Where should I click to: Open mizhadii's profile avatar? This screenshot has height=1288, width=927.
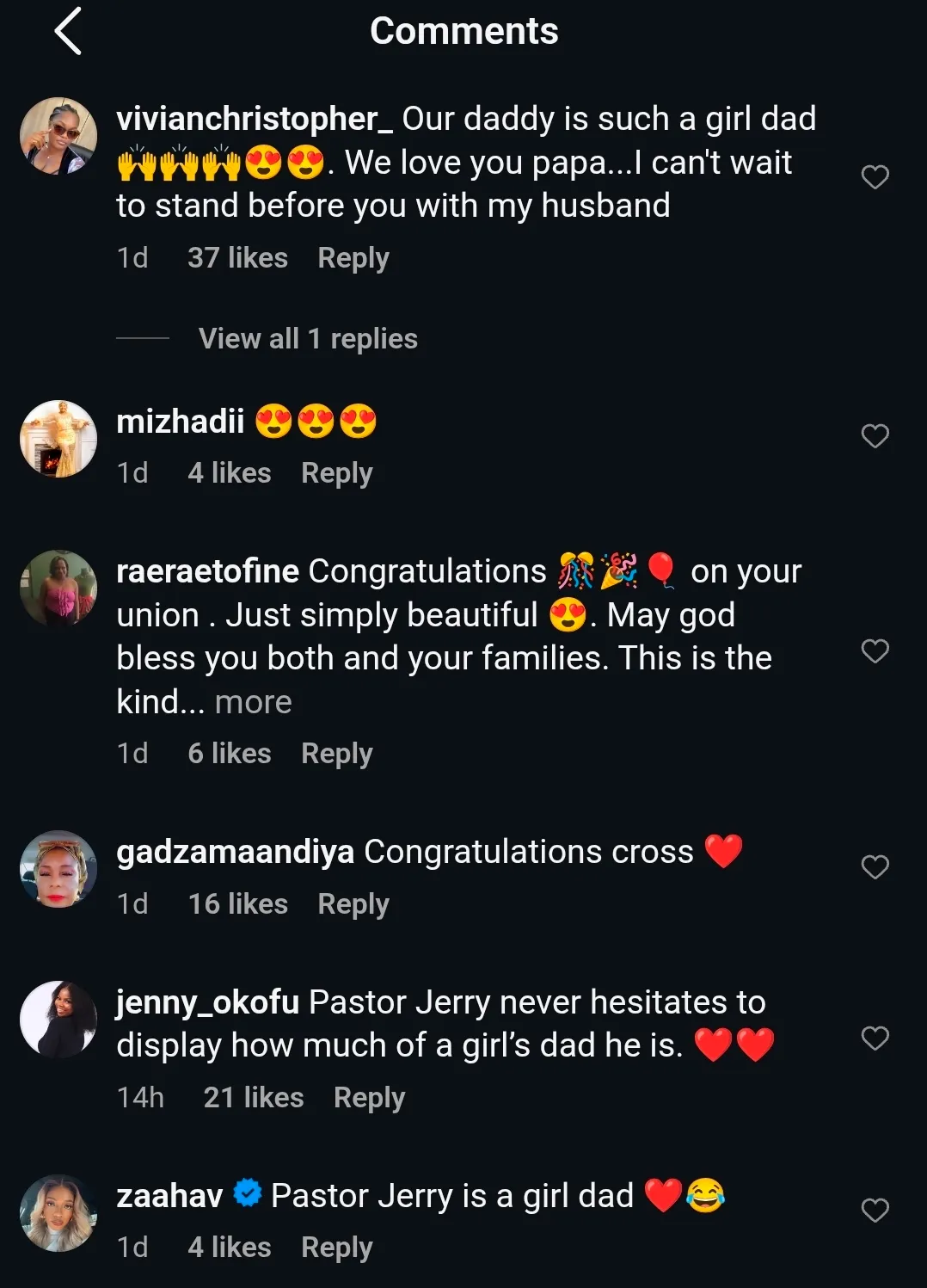click(x=58, y=439)
